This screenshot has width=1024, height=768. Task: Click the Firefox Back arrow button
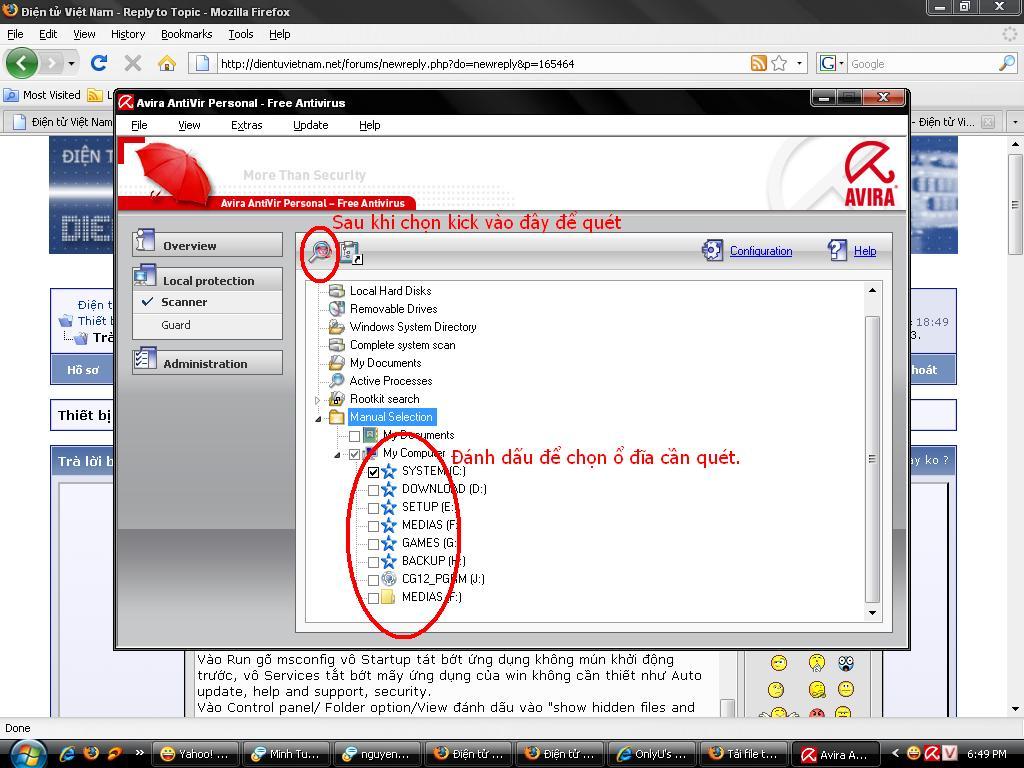coord(22,63)
